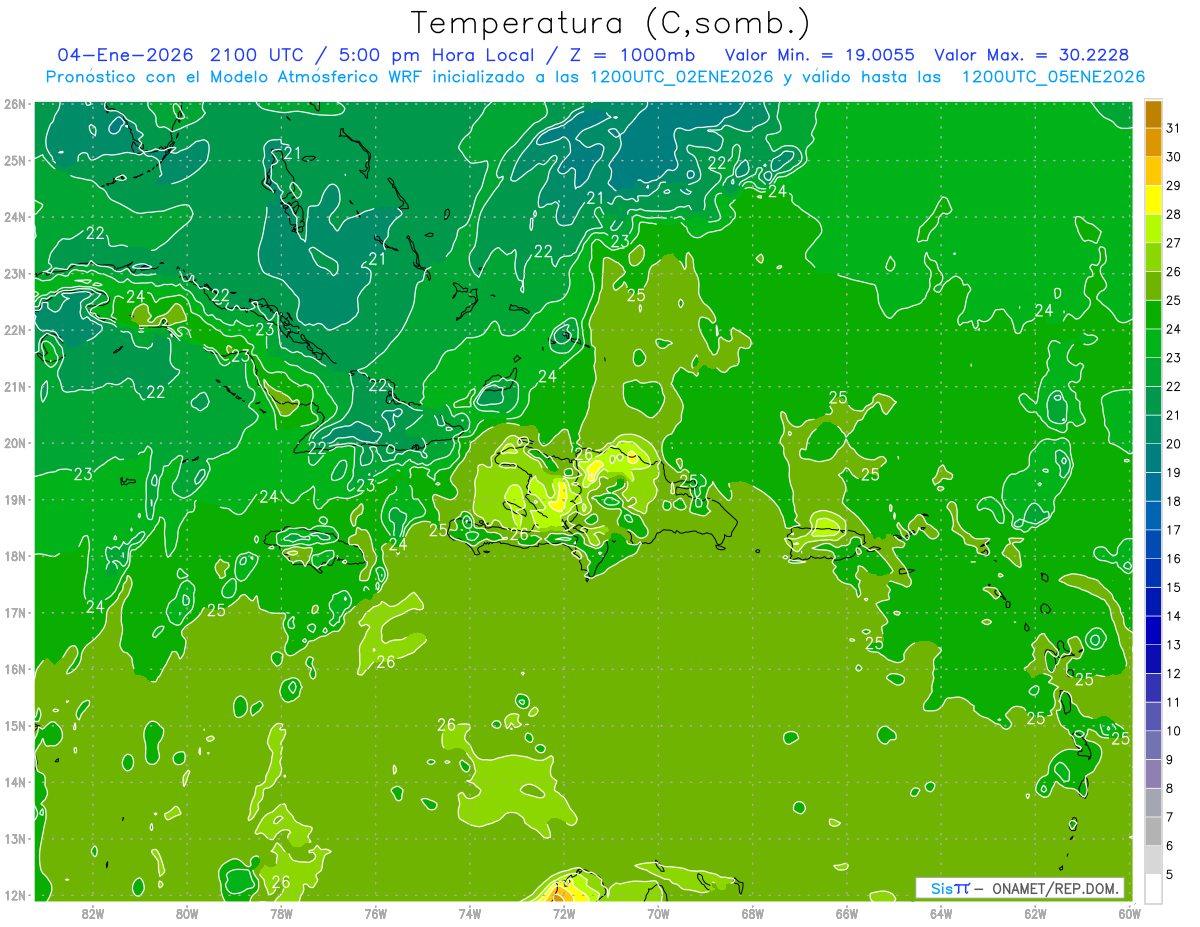Screen dimensions: 1200x927
Task: Click the 78W longitude axis label
Action: coord(281,913)
